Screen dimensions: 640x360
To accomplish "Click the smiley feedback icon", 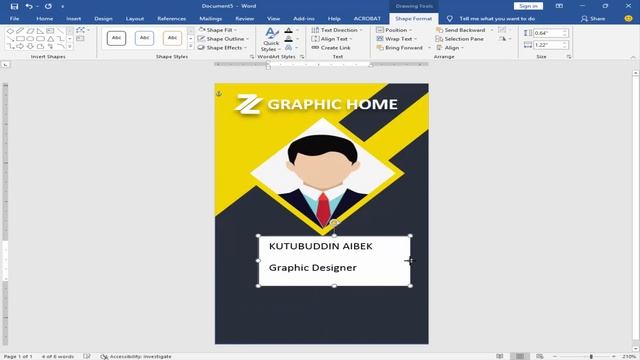I will [x=628, y=18].
